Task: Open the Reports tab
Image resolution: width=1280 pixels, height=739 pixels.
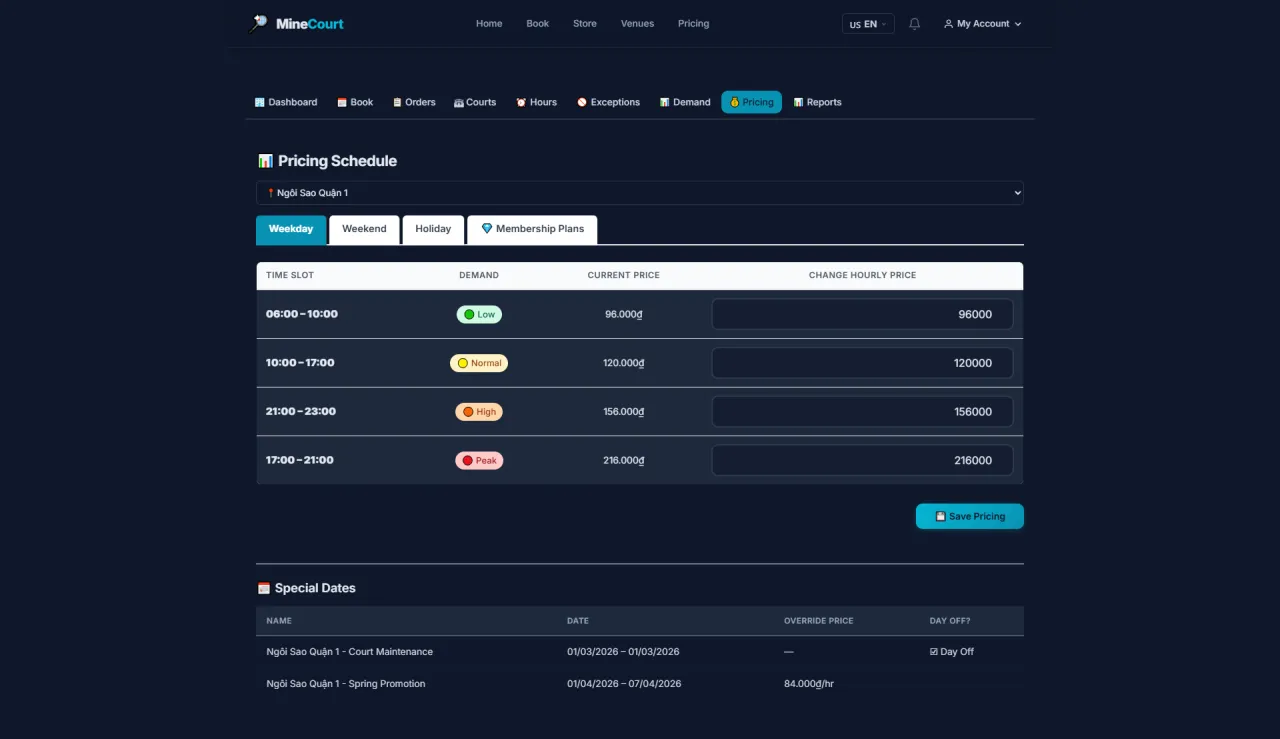Action: coord(818,102)
